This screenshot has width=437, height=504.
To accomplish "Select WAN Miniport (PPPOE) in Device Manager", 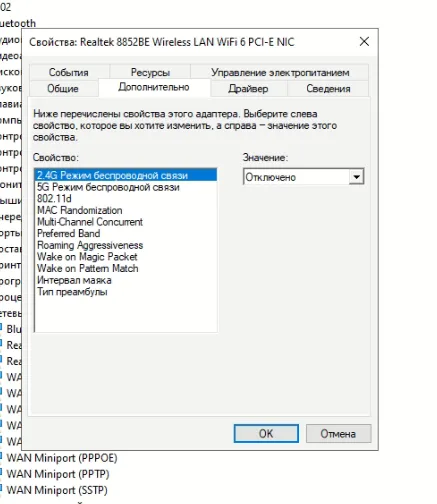I will [62, 458].
